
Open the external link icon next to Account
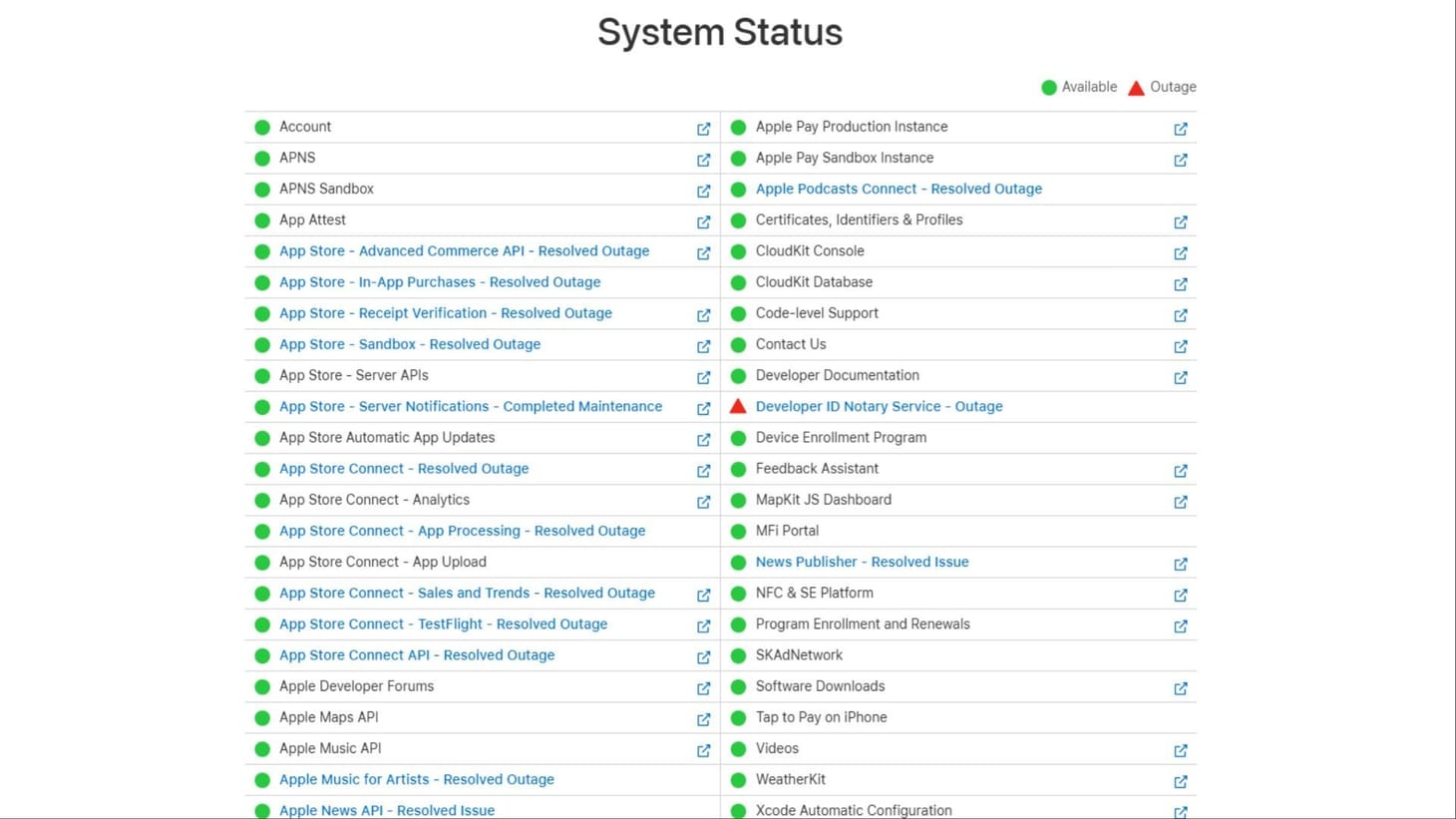point(703,129)
